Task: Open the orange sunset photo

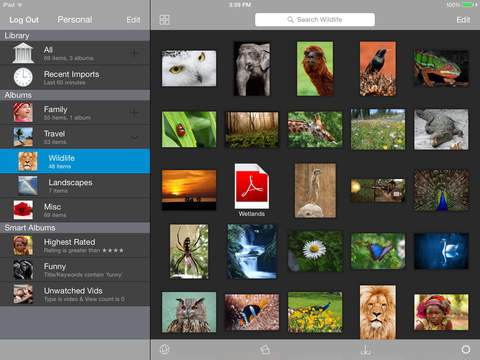Action: (189, 190)
